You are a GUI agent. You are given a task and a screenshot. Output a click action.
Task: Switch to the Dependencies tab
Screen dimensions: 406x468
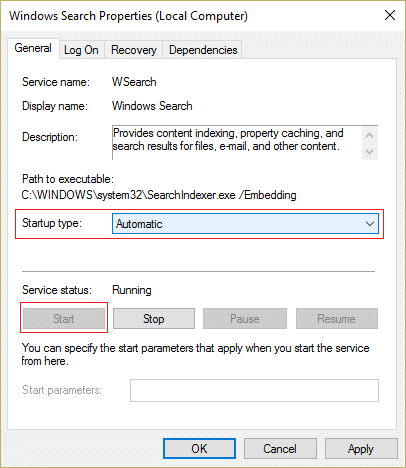(203, 50)
